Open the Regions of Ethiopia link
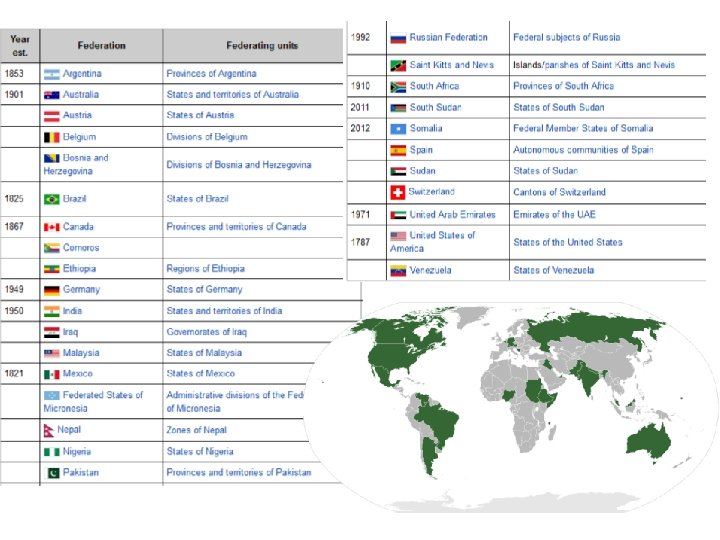720x540 pixels. 205,269
